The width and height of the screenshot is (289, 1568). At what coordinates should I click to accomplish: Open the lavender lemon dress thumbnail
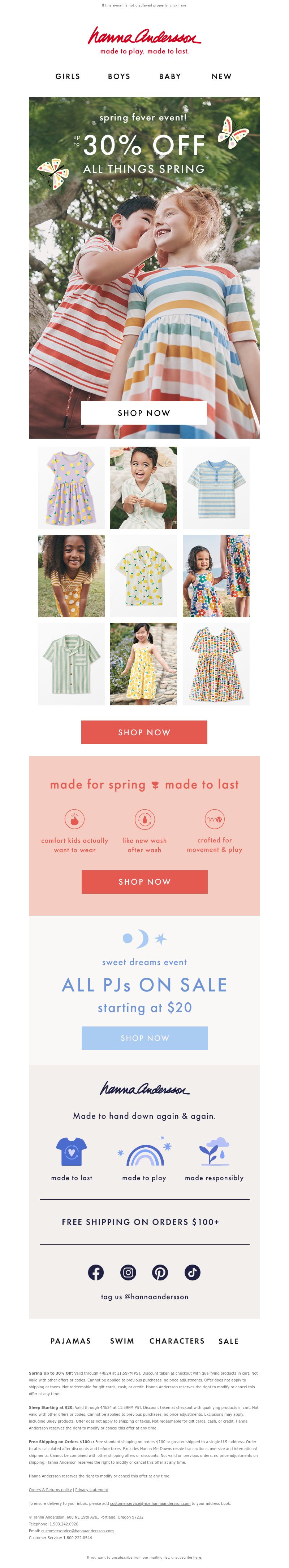[x=71, y=488]
